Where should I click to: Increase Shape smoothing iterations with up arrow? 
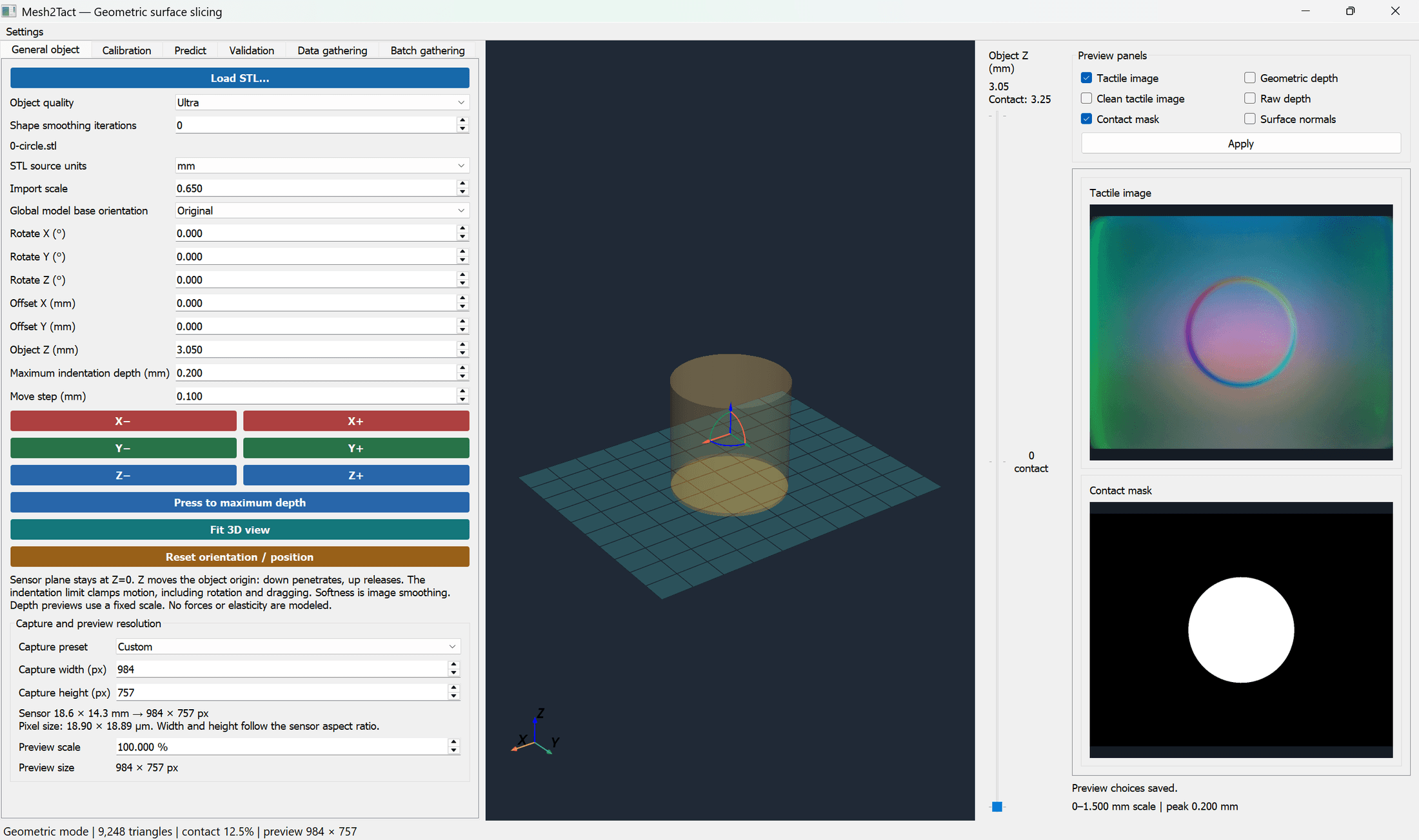coord(462,121)
